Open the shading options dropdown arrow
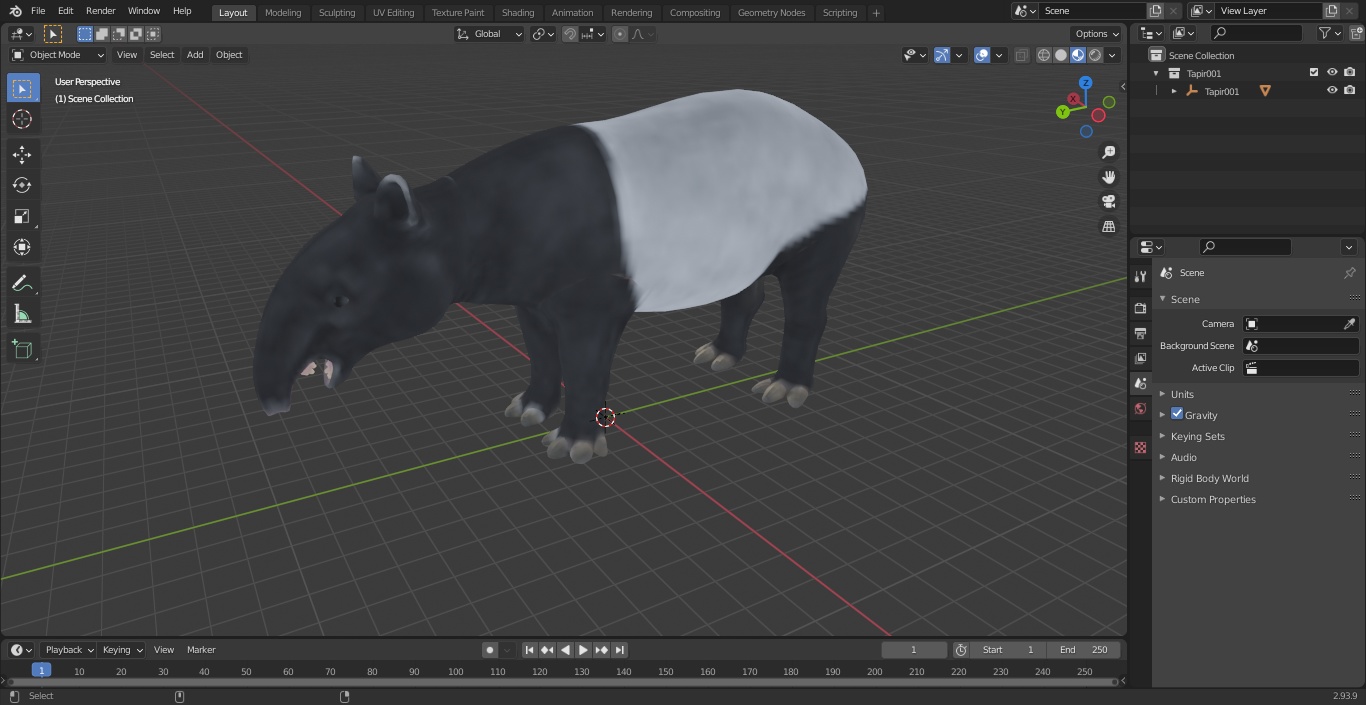1366x705 pixels. pos(1113,55)
